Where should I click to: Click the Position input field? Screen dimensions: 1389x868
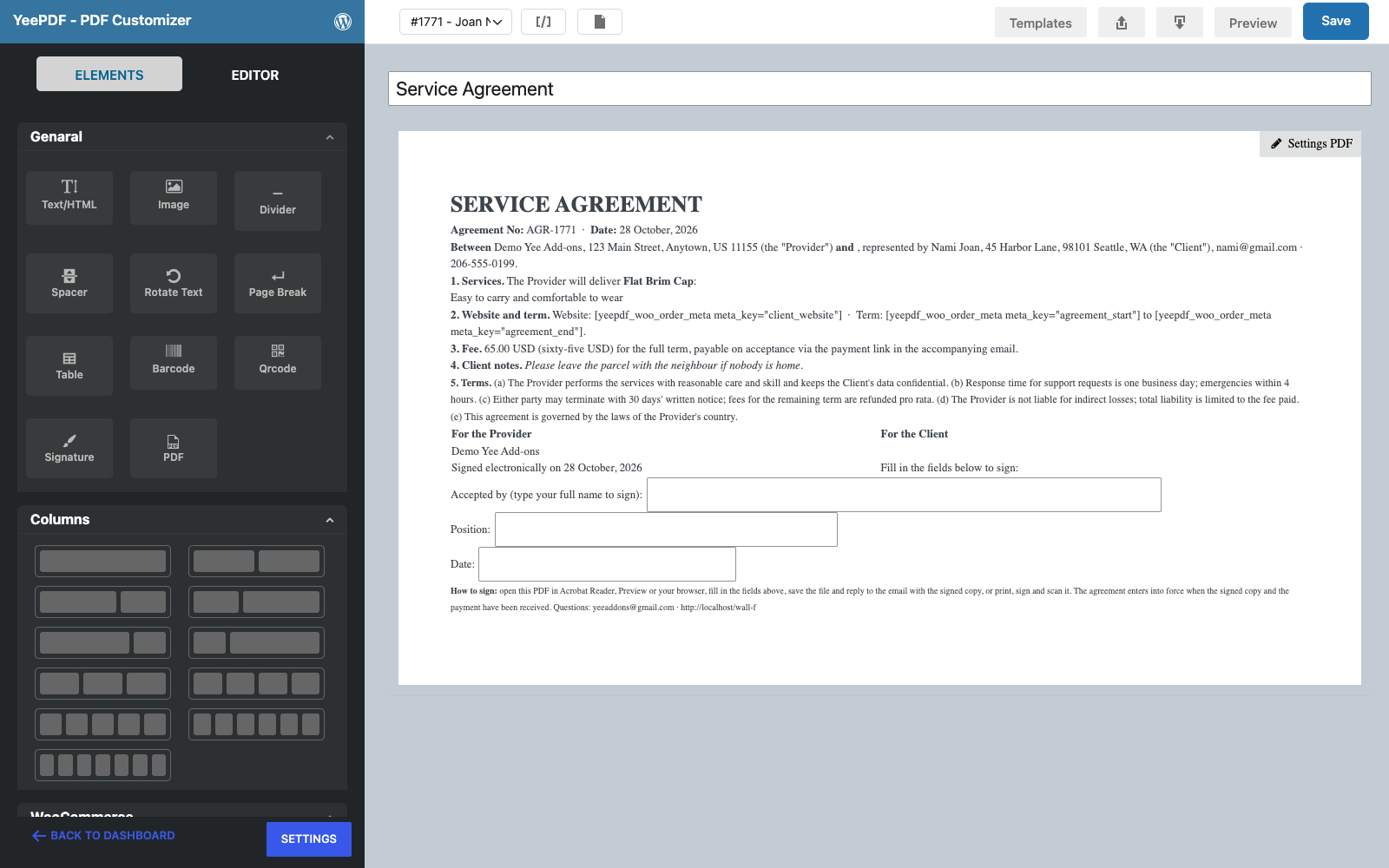pyautogui.click(x=666, y=529)
